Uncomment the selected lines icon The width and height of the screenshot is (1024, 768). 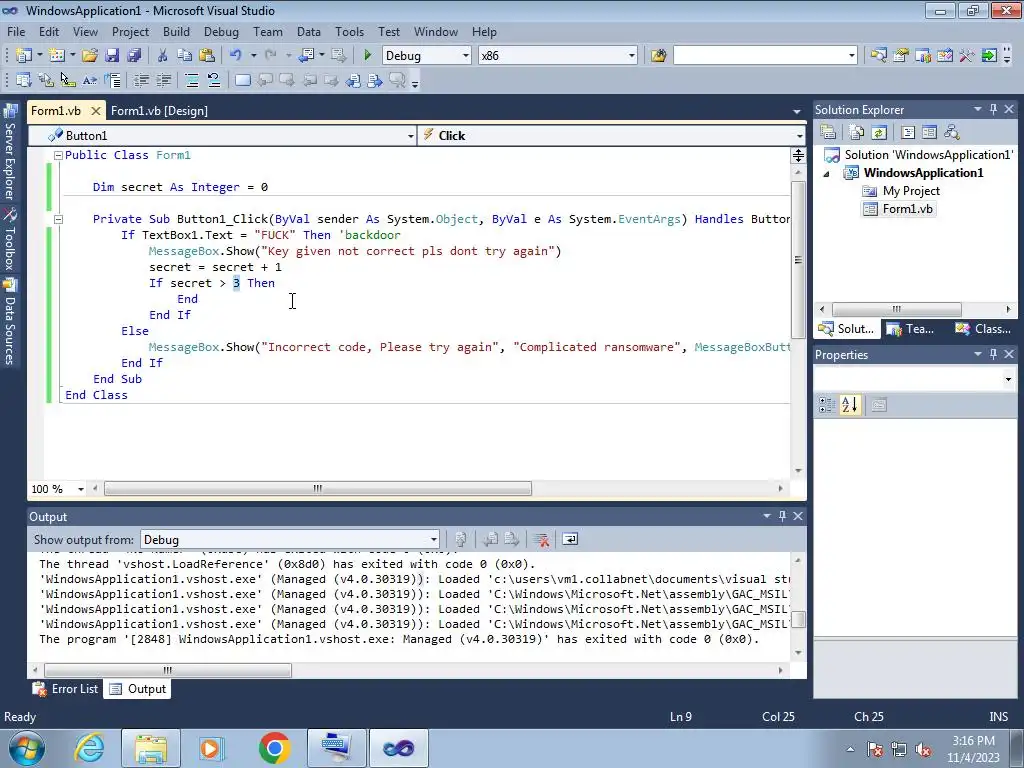[214, 80]
